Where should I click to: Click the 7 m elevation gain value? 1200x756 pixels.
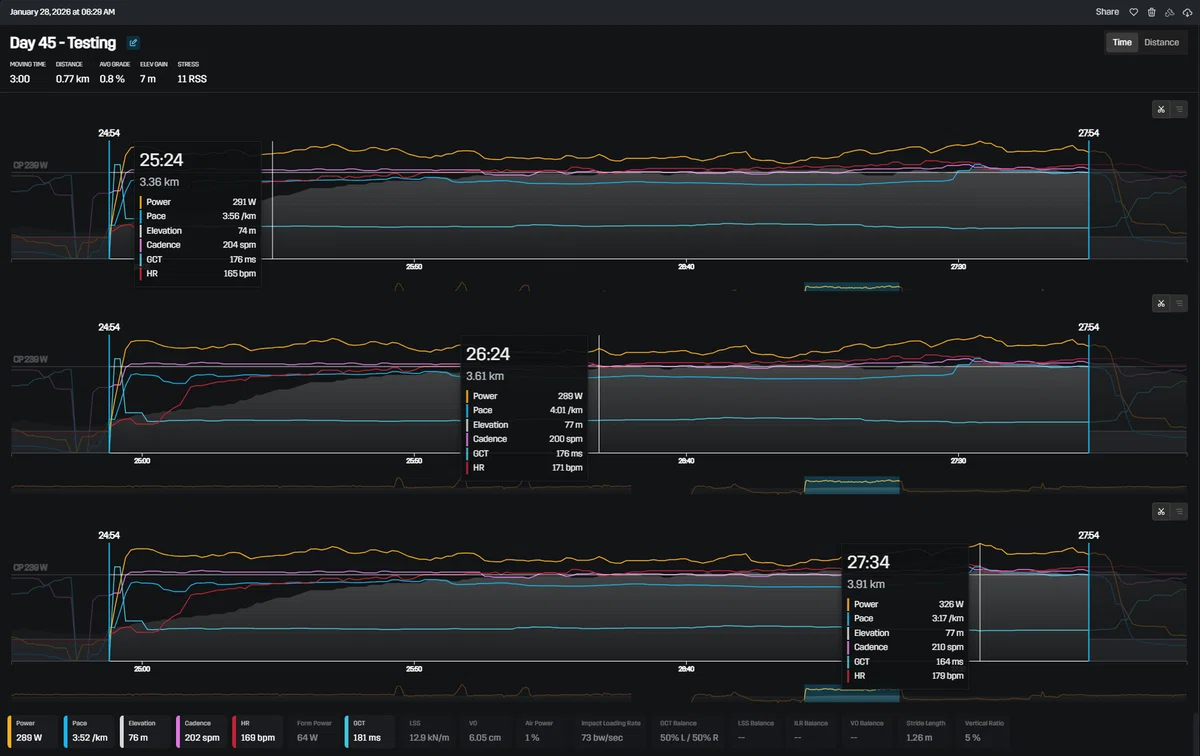[148, 78]
